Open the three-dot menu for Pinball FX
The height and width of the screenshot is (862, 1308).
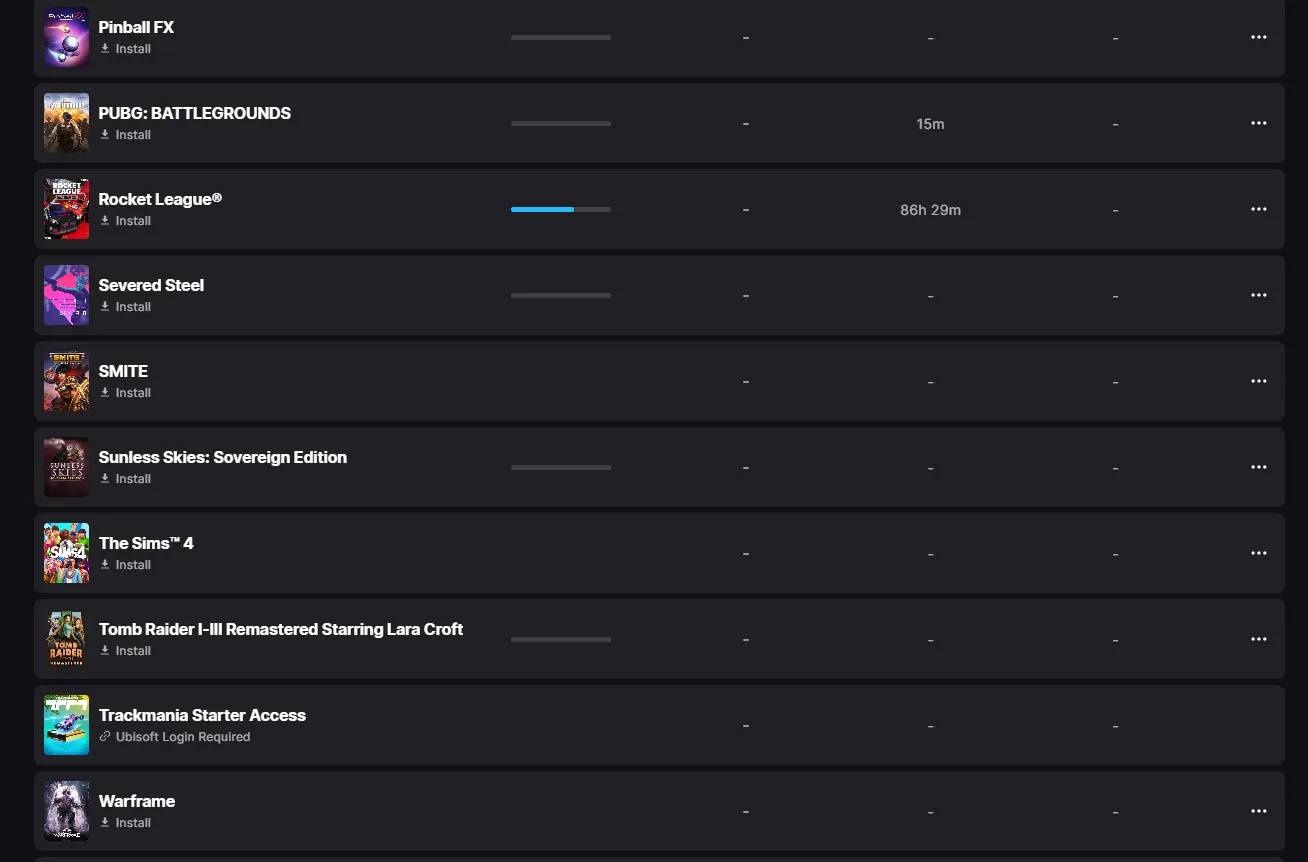(1259, 37)
